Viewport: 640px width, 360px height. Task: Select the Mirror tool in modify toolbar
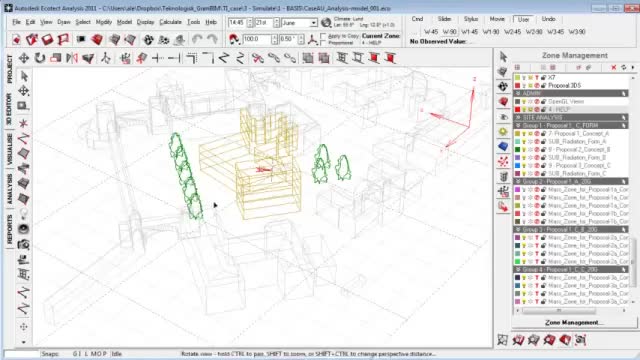[72, 58]
